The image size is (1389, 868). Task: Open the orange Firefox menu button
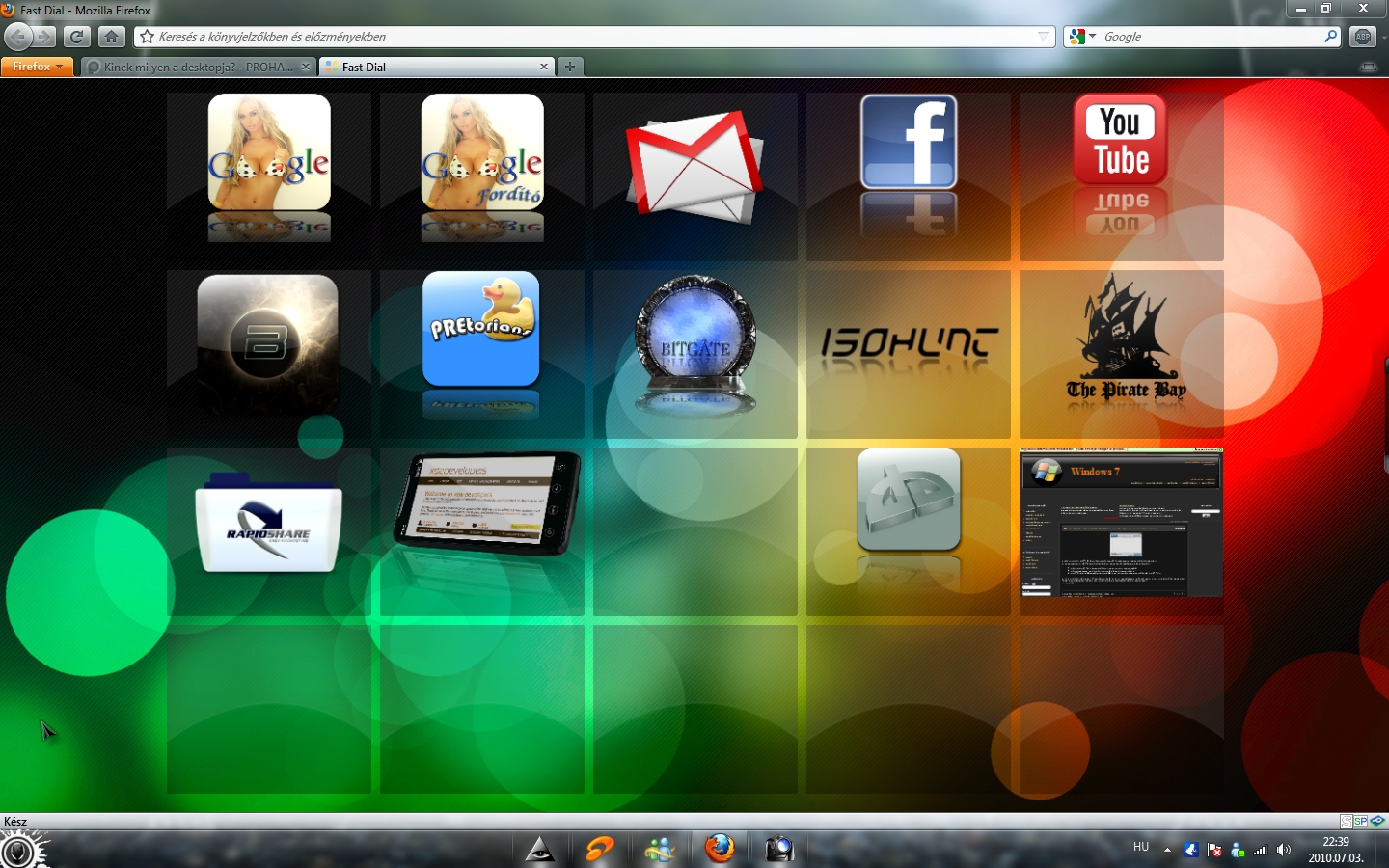38,67
